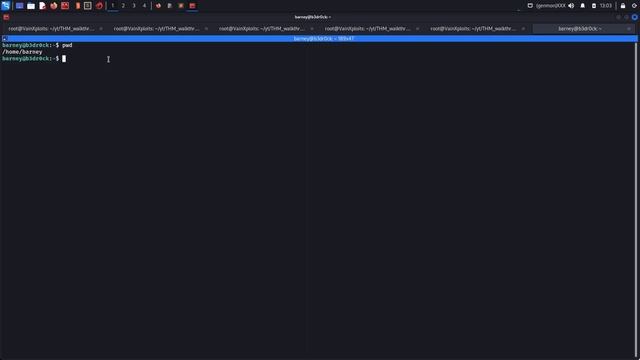Click the show desktop panel icon
The height and width of the screenshot is (360, 640).
click(x=19, y=6)
